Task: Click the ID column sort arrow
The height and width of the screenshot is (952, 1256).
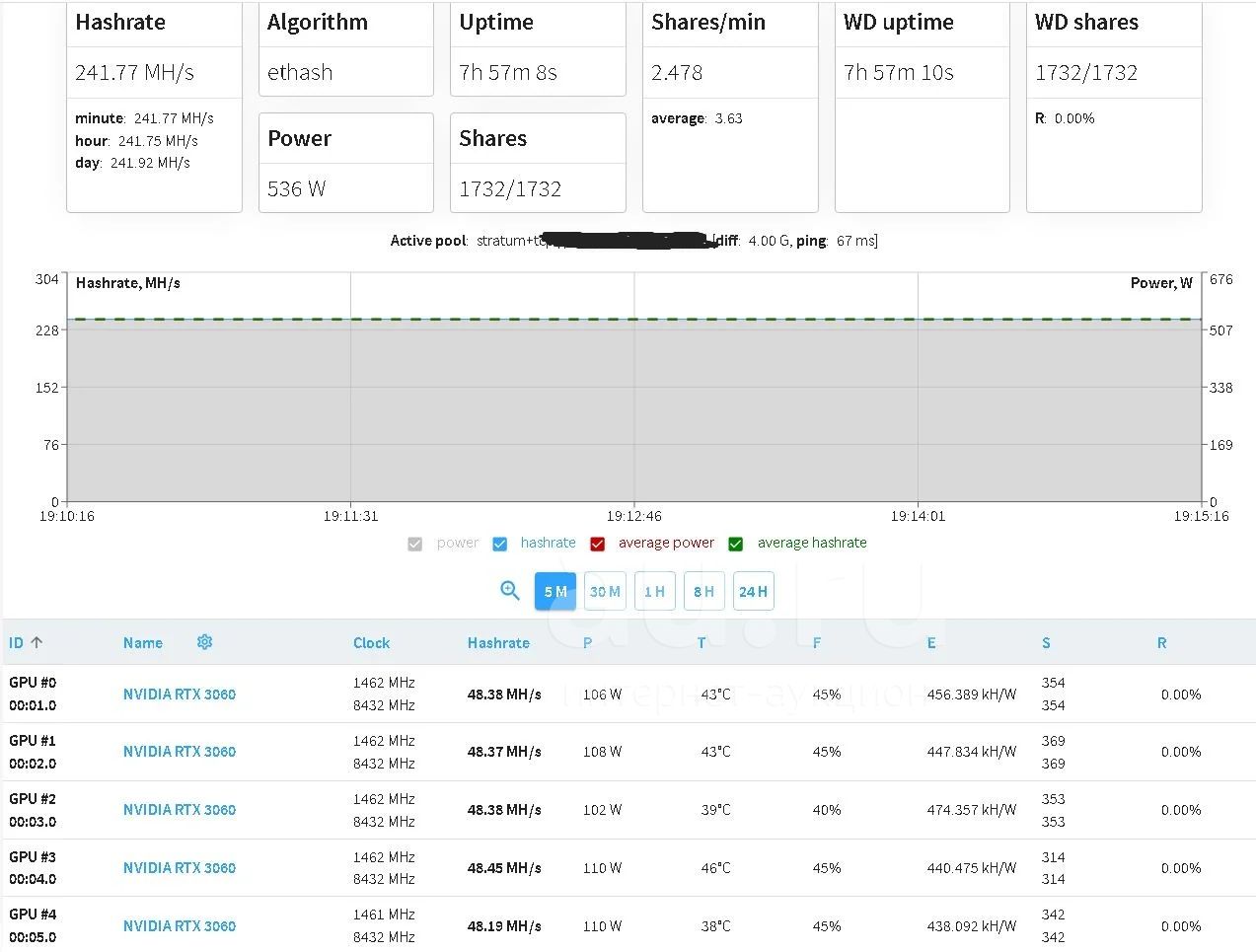Action: click(37, 642)
